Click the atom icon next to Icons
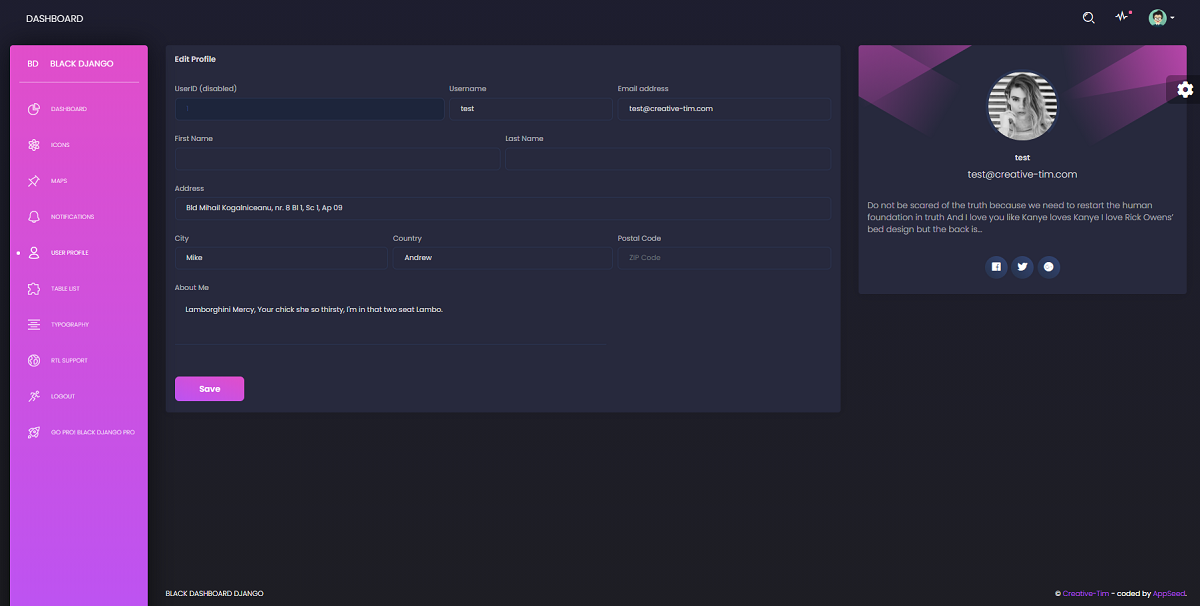 tap(34, 145)
